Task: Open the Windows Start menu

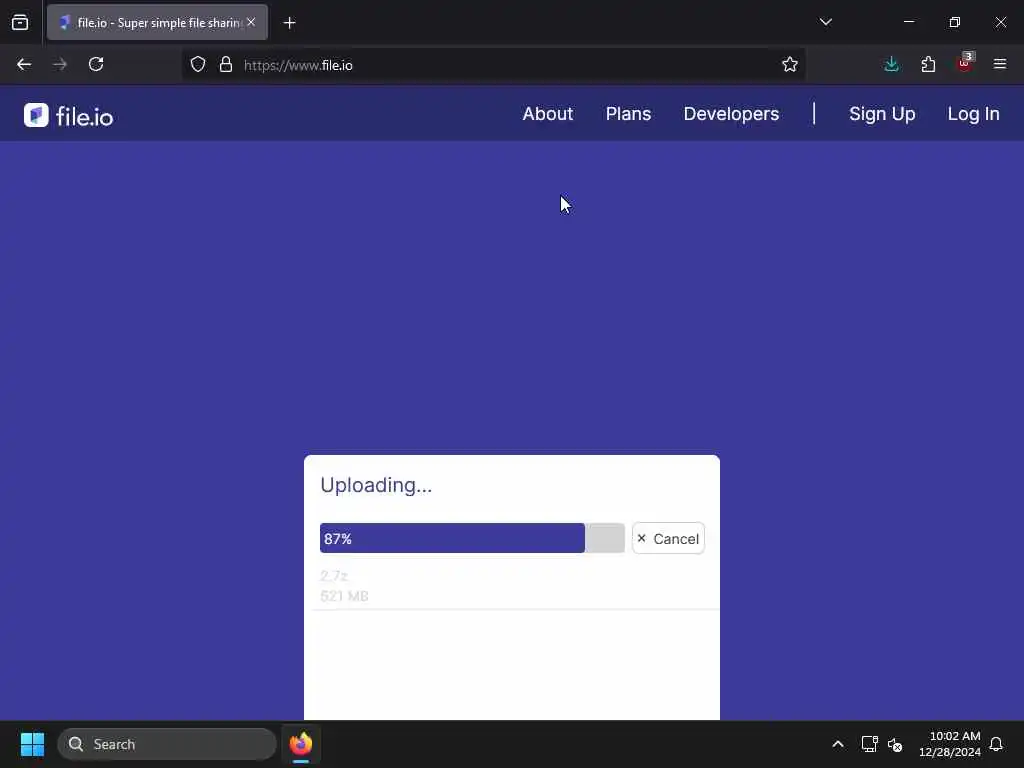Action: pyautogui.click(x=32, y=744)
